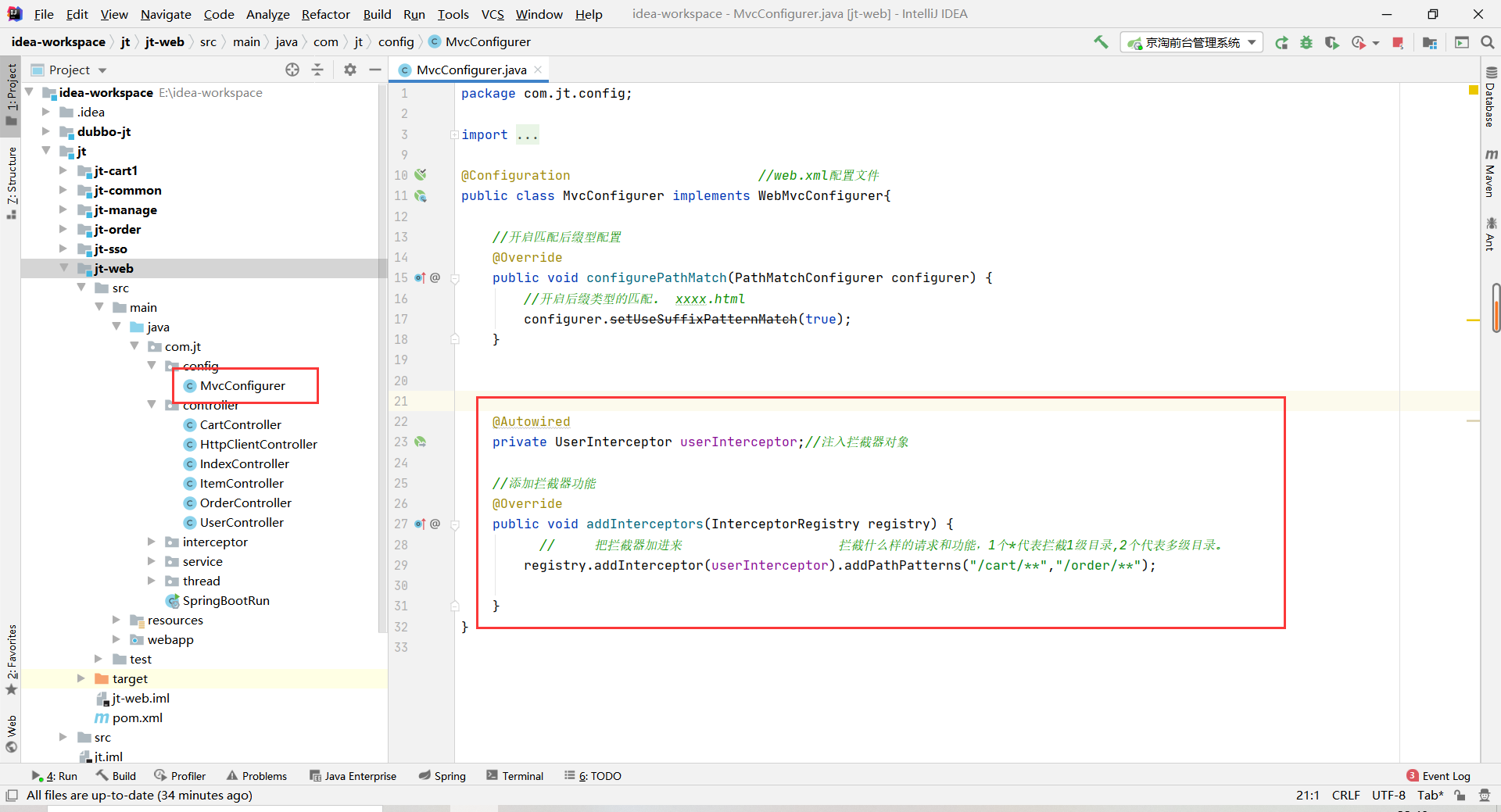
Task: Expand the interceptor package
Action: [152, 542]
